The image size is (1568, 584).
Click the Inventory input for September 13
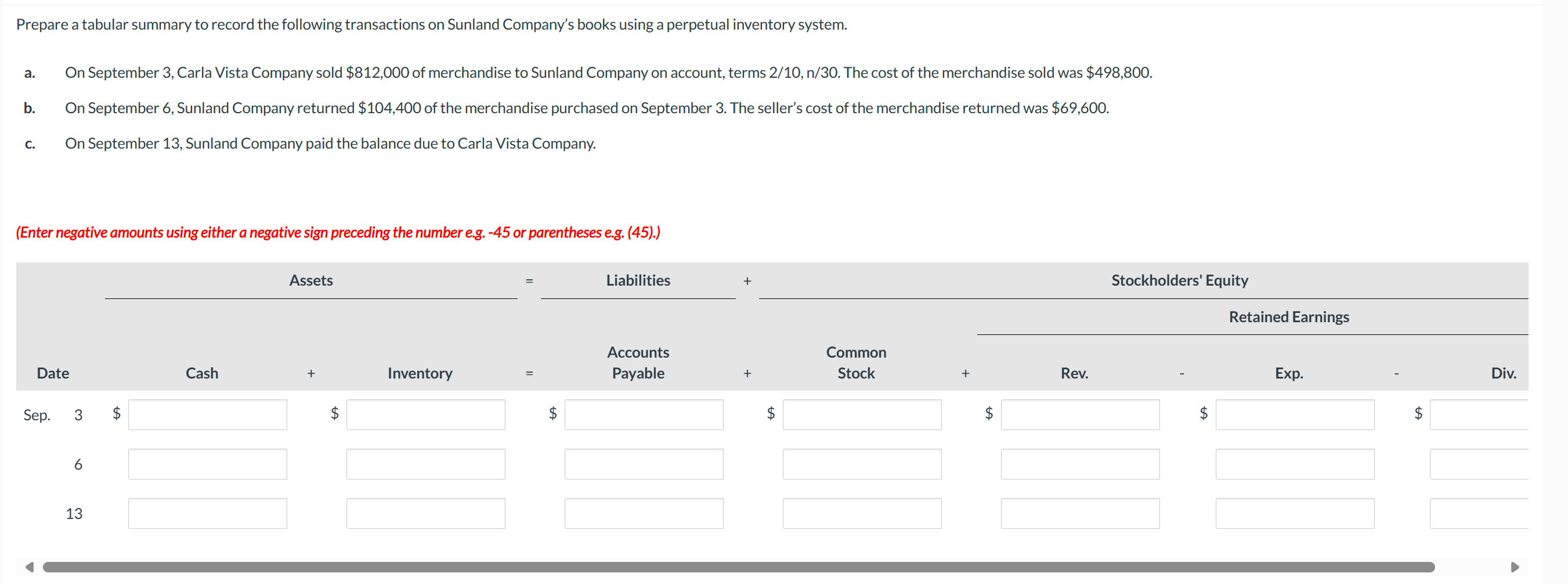pyautogui.click(x=425, y=513)
